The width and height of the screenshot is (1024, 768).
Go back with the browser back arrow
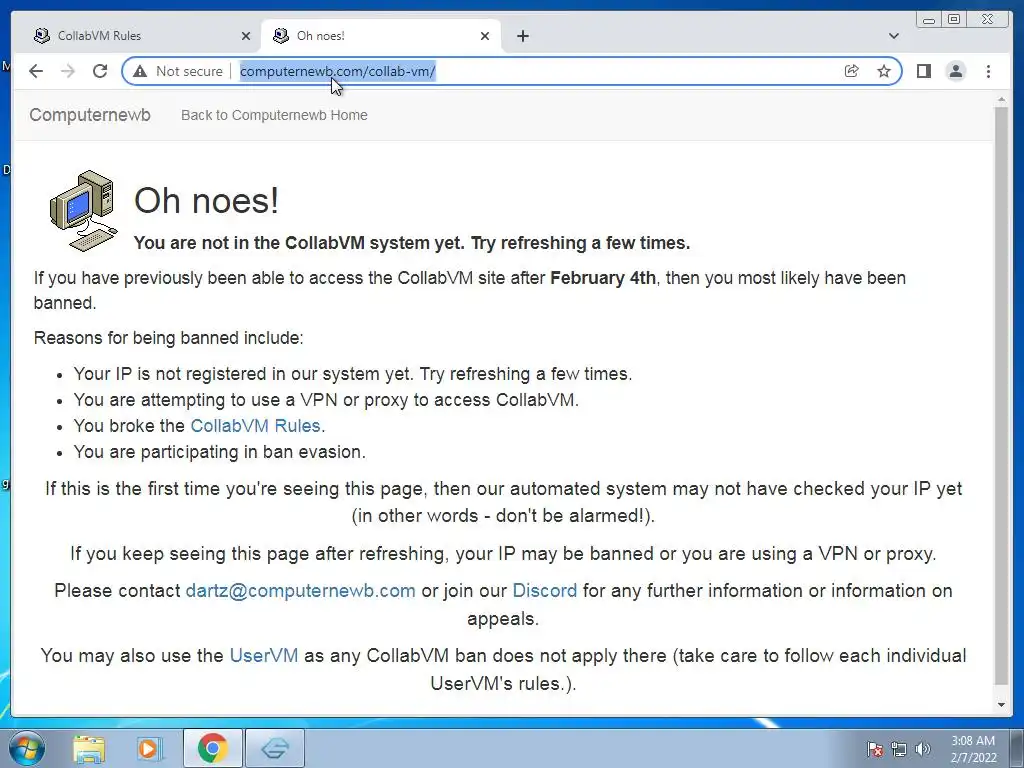coord(36,71)
